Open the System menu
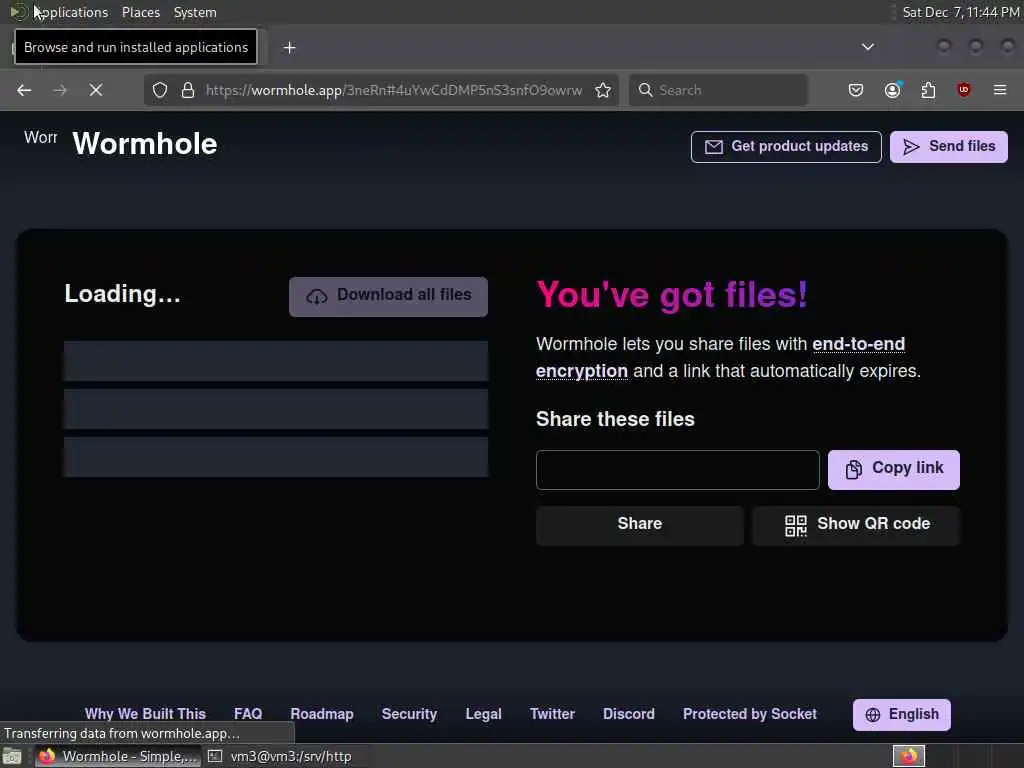 (195, 12)
